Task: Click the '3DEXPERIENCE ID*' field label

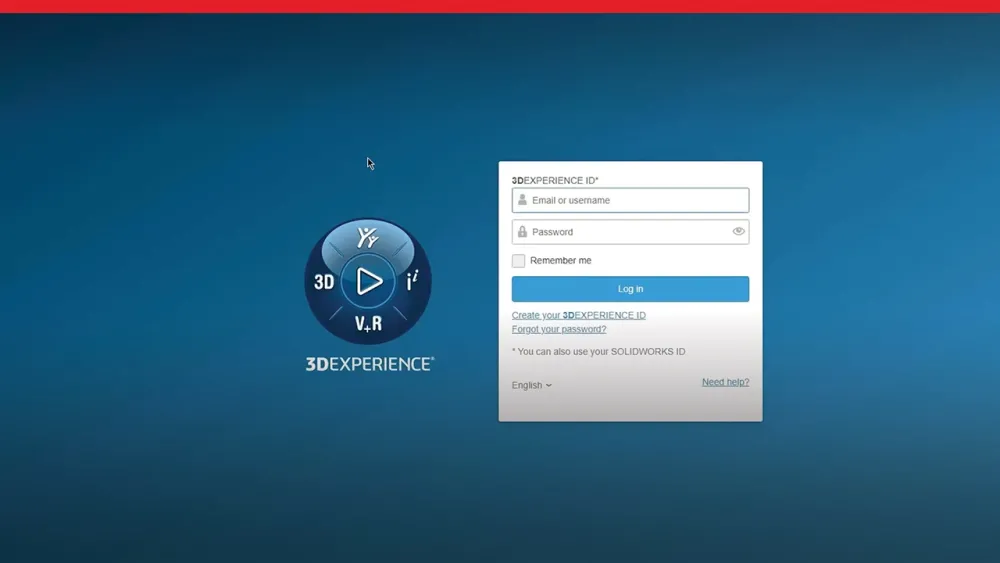Action: 555,180
